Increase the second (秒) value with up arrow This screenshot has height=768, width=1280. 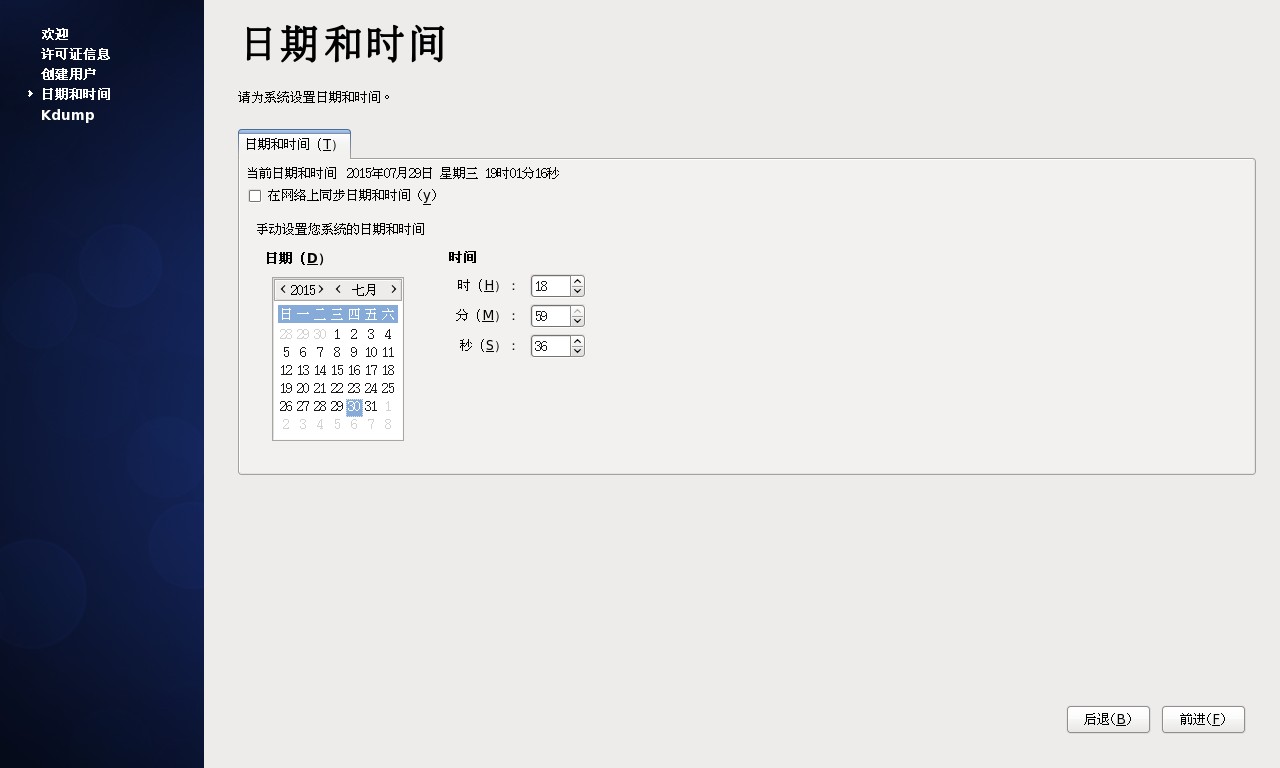(x=577, y=340)
